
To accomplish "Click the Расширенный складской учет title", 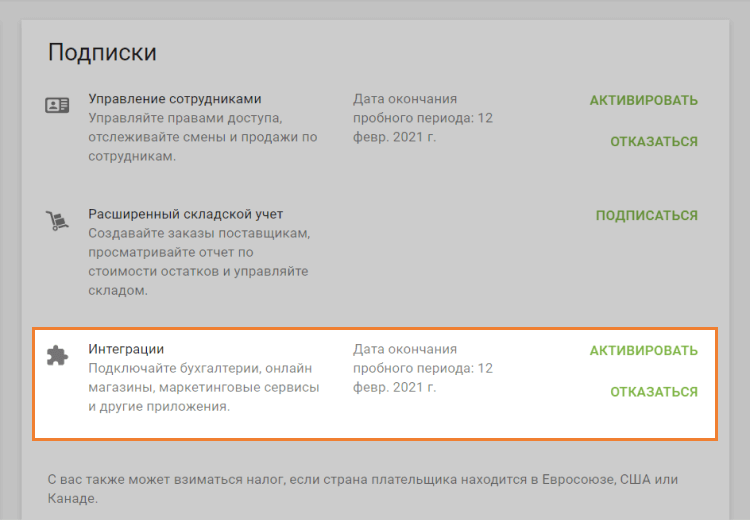I will [x=186, y=214].
